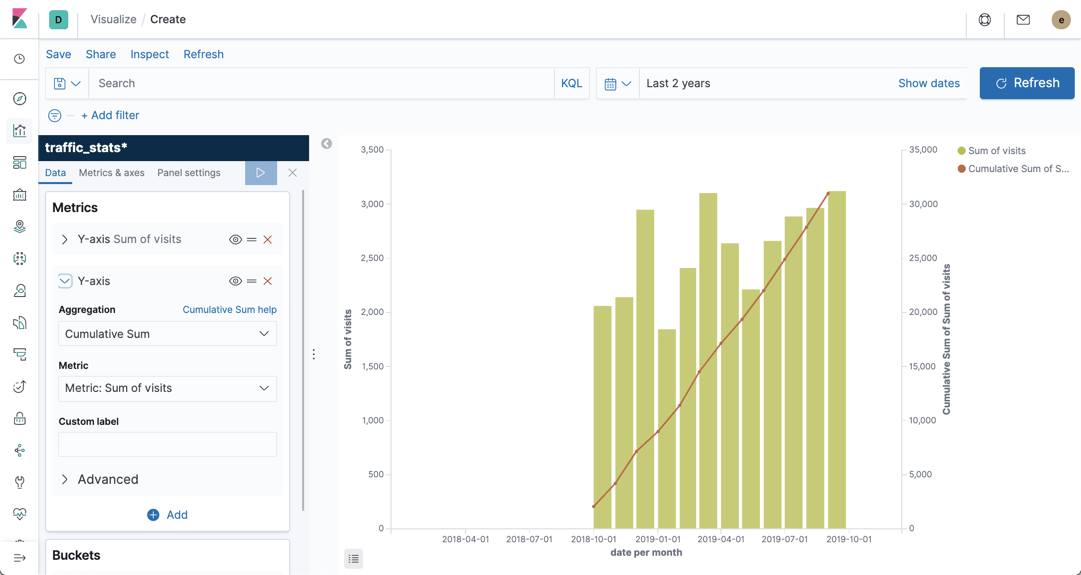Click Visualize breadcrumb
This screenshot has width=1081, height=575.
(113, 19)
